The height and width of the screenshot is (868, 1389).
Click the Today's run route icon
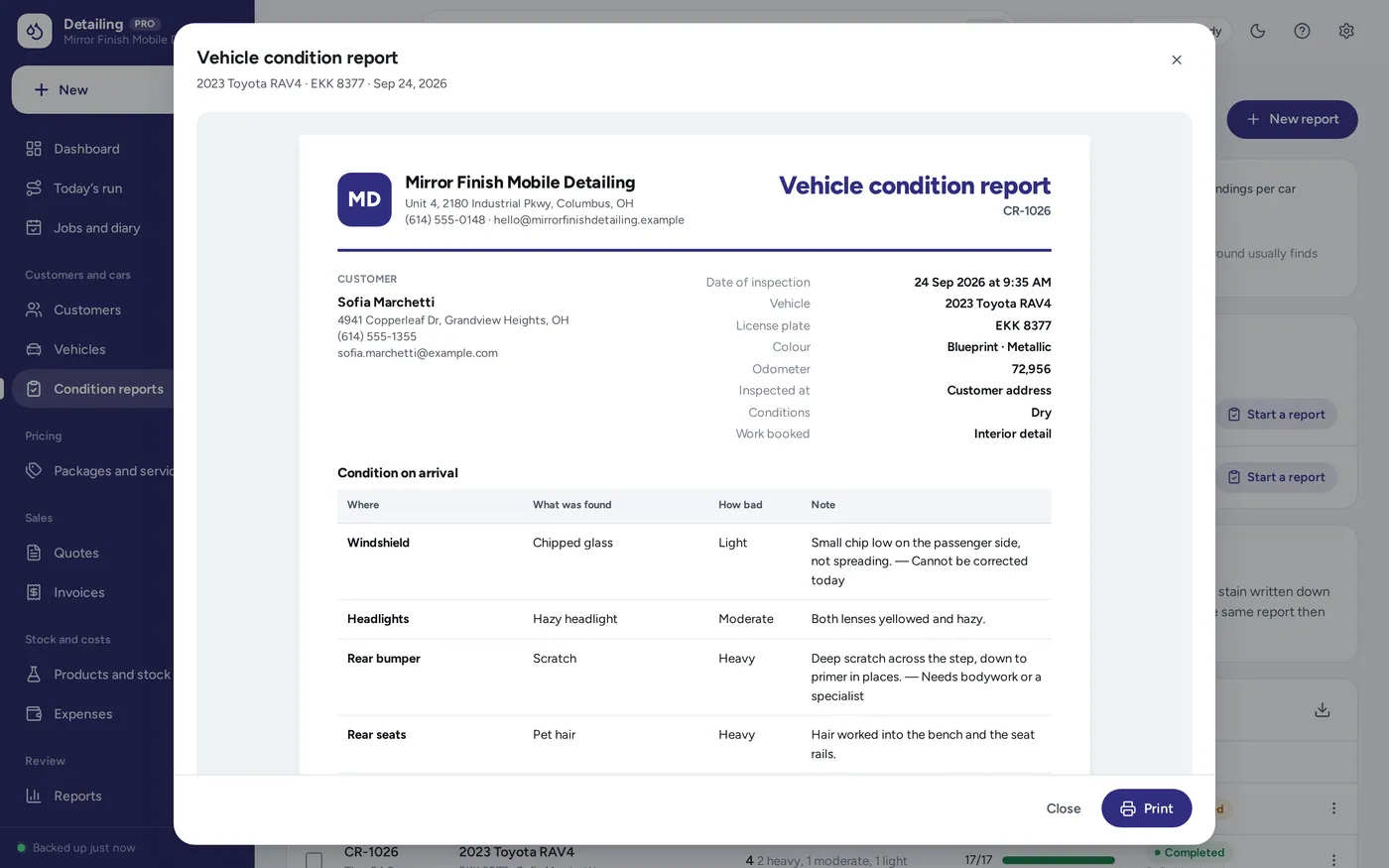click(x=34, y=188)
